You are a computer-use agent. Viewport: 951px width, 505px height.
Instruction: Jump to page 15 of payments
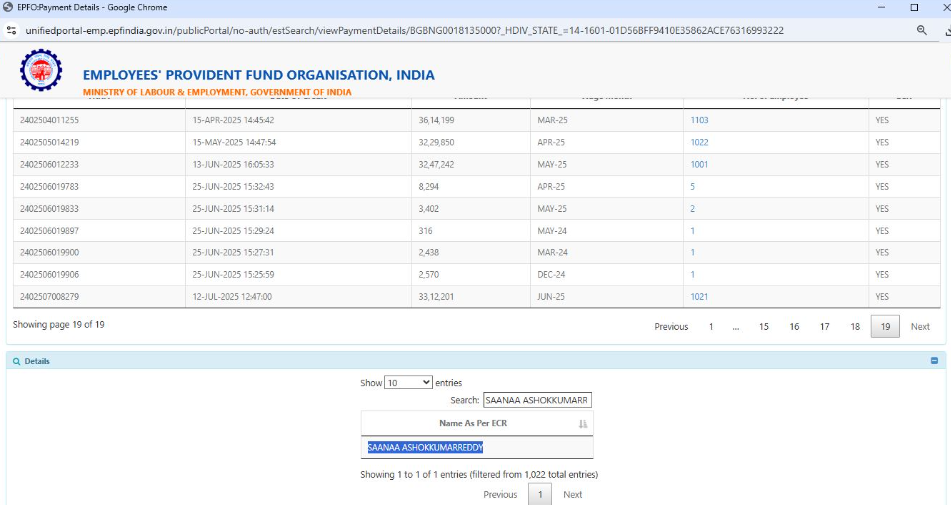click(764, 327)
